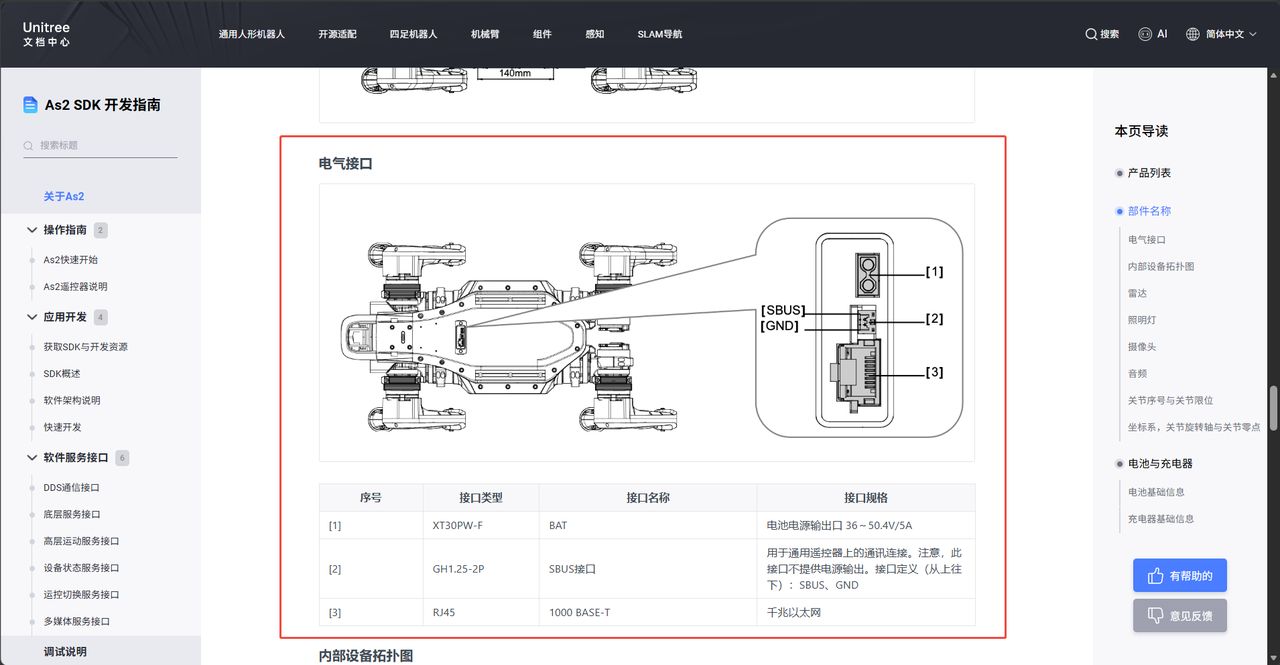The width and height of the screenshot is (1280, 665).
Task: Click the RJ45 table cell
Action: (481, 612)
